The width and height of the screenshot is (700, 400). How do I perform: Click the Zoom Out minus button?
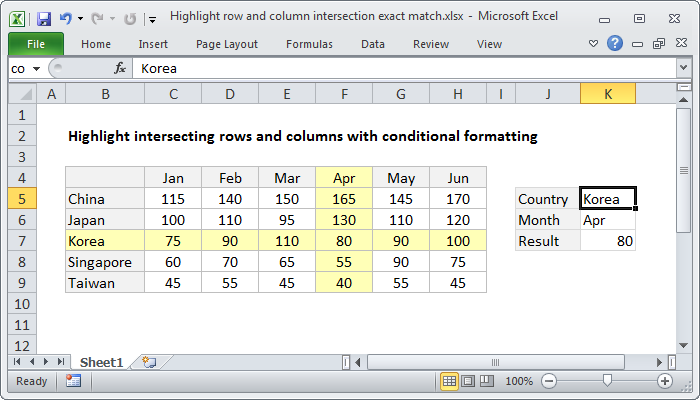[549, 381]
